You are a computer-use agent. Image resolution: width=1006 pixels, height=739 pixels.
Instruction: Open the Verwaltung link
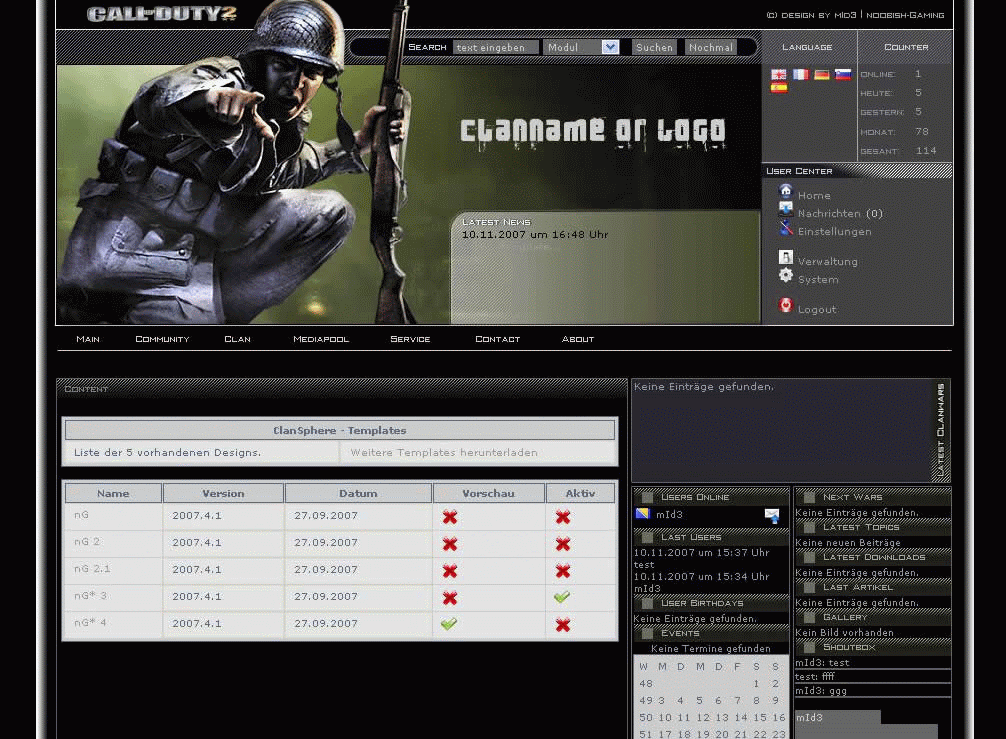[x=828, y=262]
